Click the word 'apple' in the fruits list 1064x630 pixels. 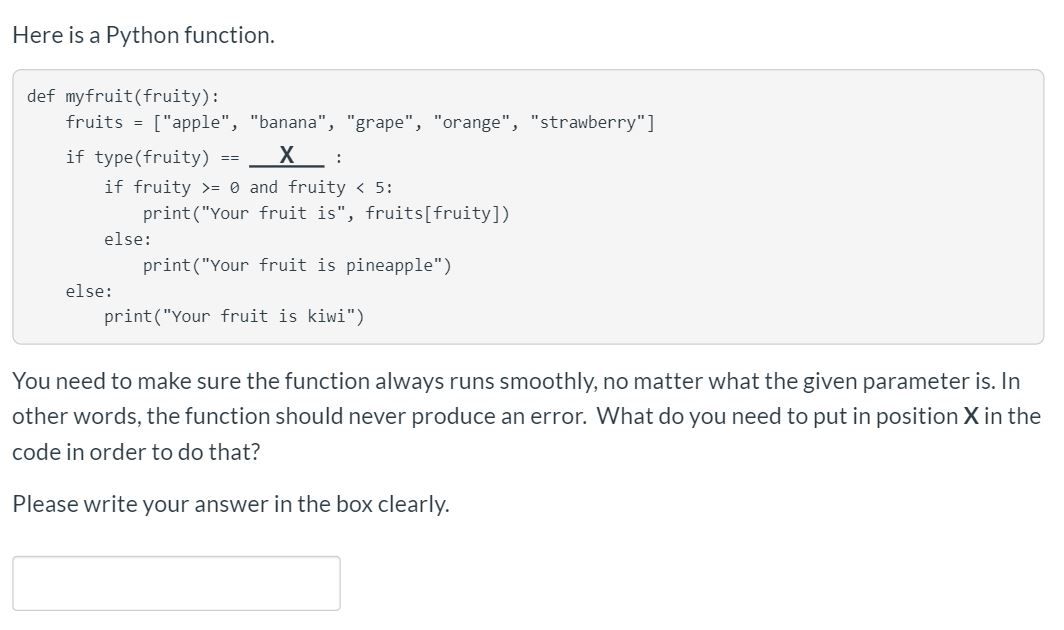[x=196, y=122]
